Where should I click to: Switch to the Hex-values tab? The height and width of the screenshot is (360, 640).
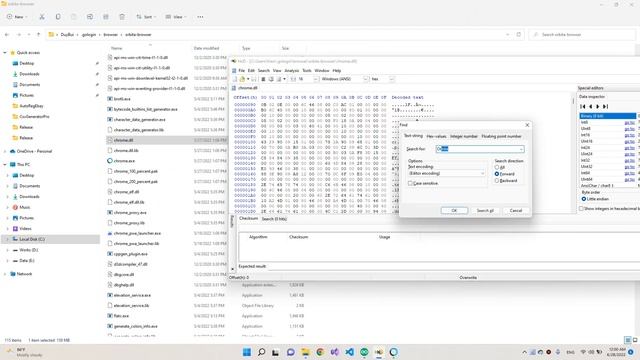coord(436,136)
